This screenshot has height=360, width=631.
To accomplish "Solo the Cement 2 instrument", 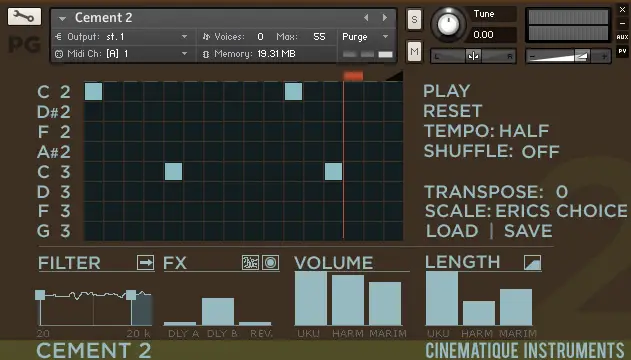I will 414,19.
